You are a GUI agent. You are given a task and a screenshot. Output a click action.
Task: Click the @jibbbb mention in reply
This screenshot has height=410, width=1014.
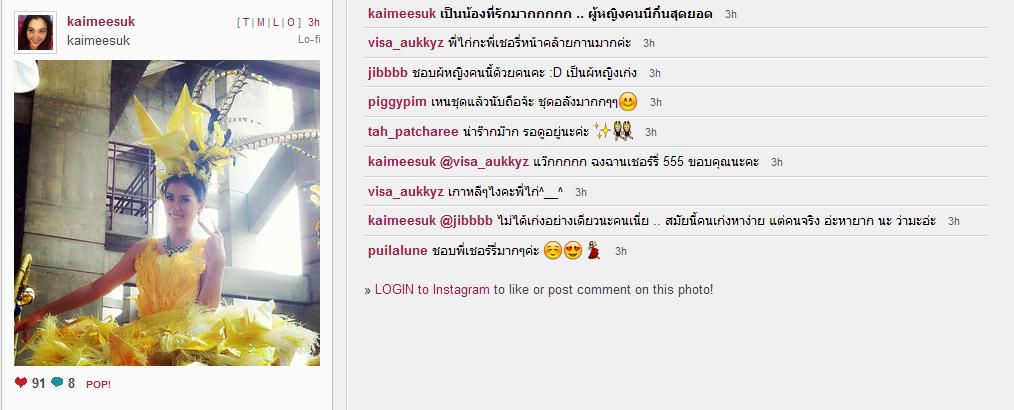click(x=466, y=221)
